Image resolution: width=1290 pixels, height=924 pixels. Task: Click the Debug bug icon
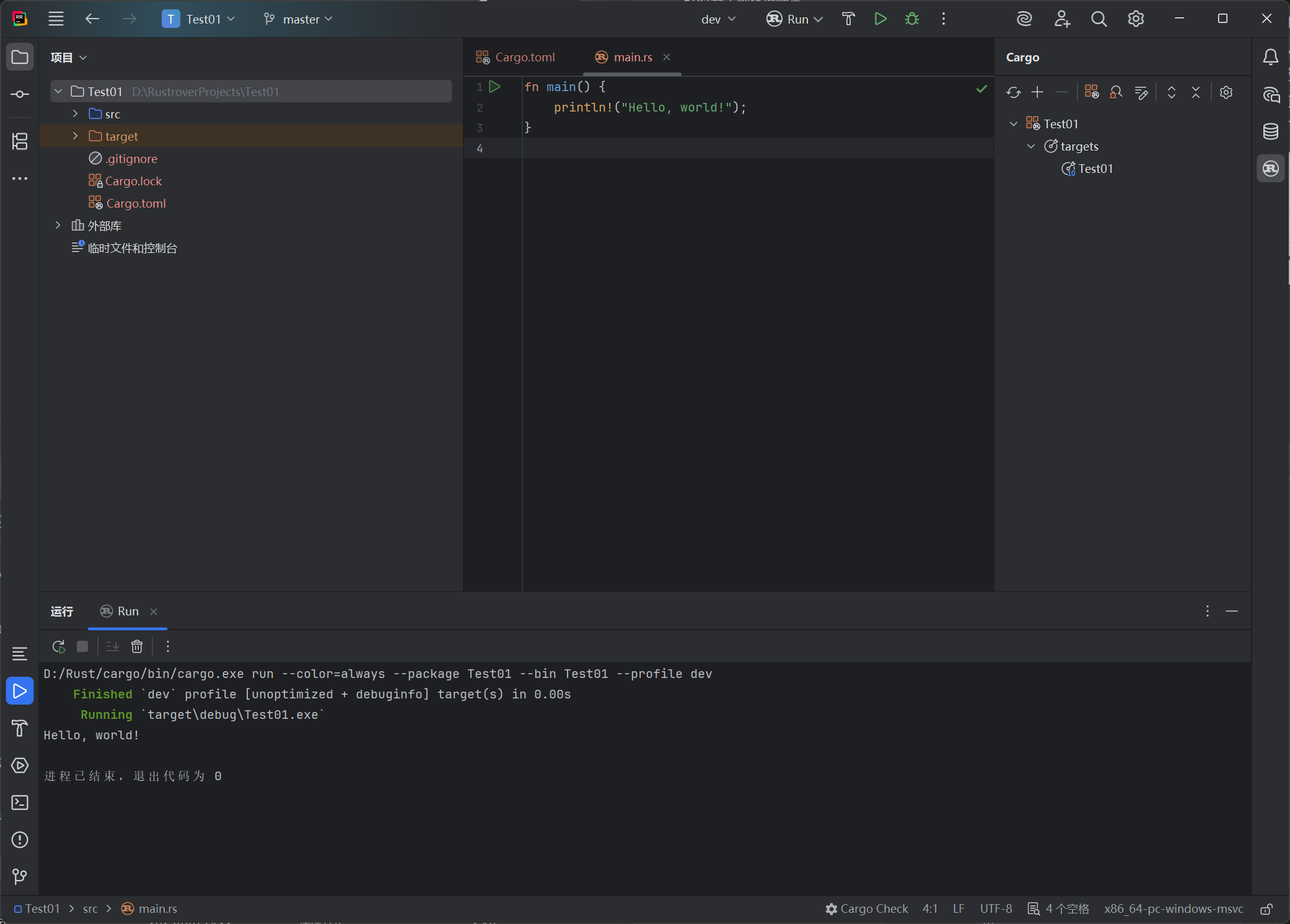pos(911,19)
